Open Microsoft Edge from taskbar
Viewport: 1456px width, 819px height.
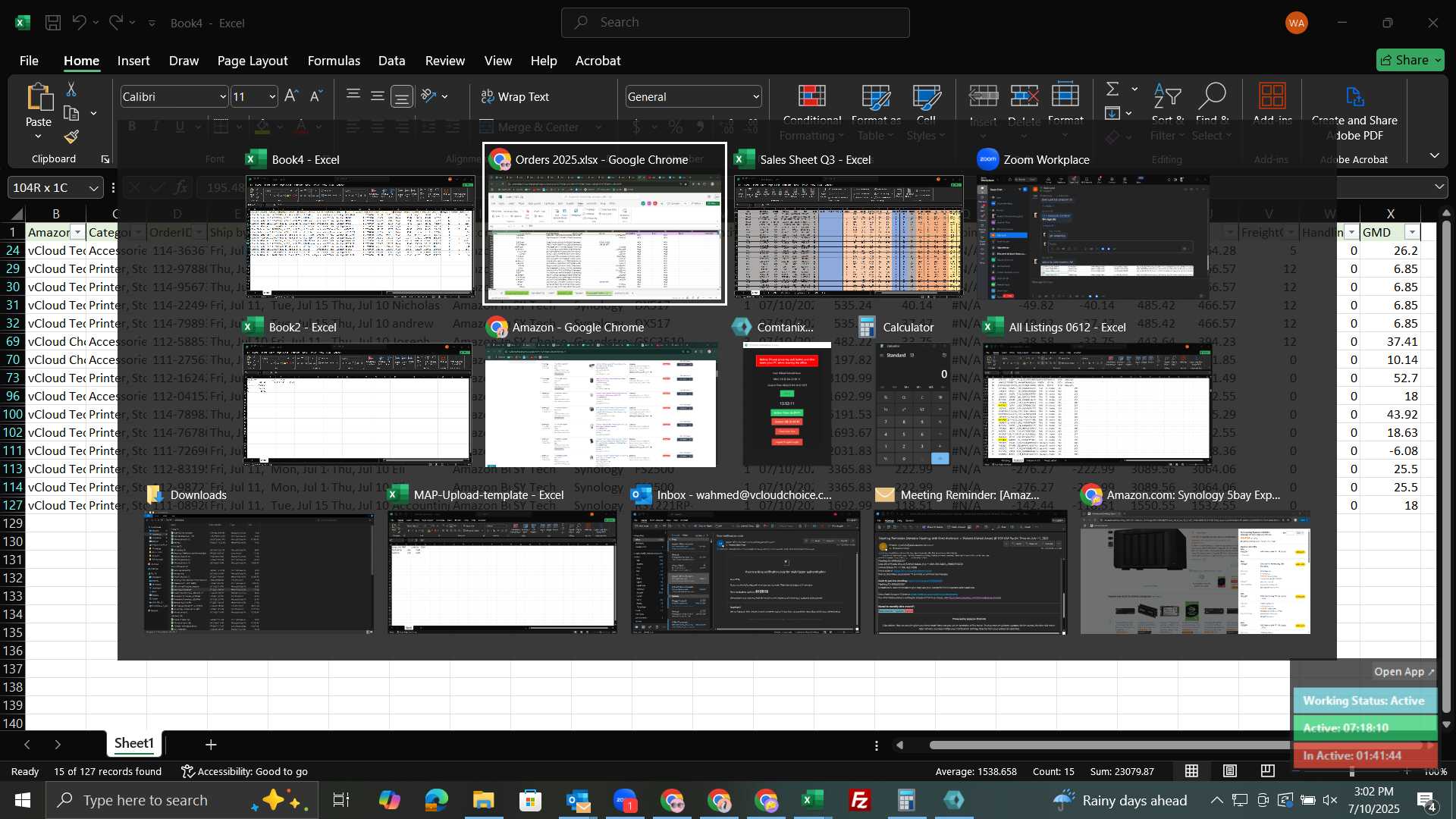tap(436, 800)
